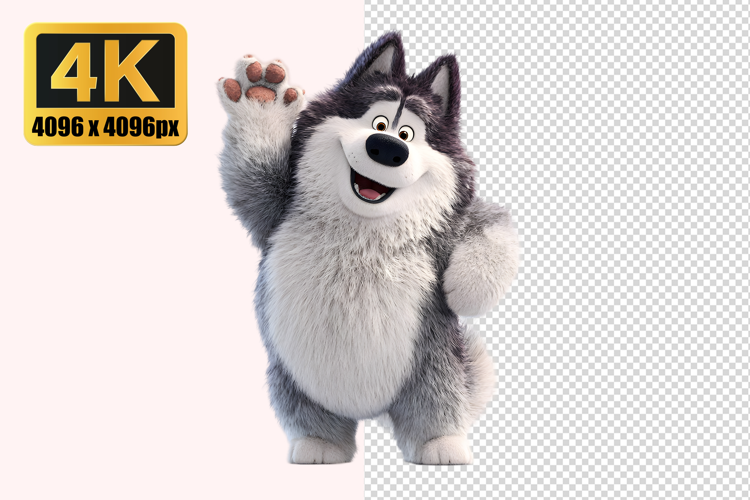Click the large center pad on raised paw
Image resolution: width=750 pixels, height=500 pixels.
pyautogui.click(x=260, y=94)
